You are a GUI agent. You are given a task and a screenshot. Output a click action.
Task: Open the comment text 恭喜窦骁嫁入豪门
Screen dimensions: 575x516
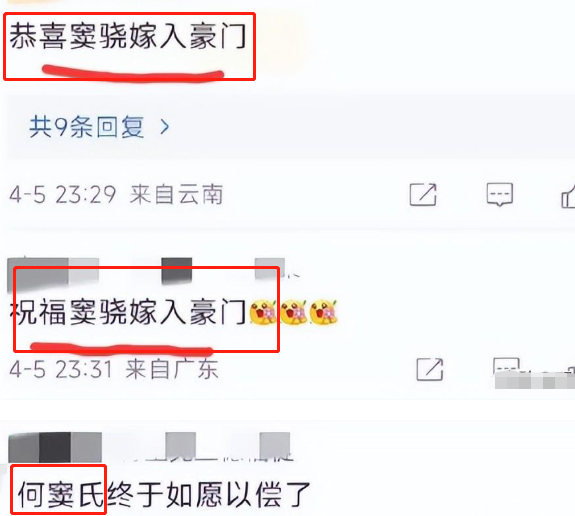click(x=128, y=36)
